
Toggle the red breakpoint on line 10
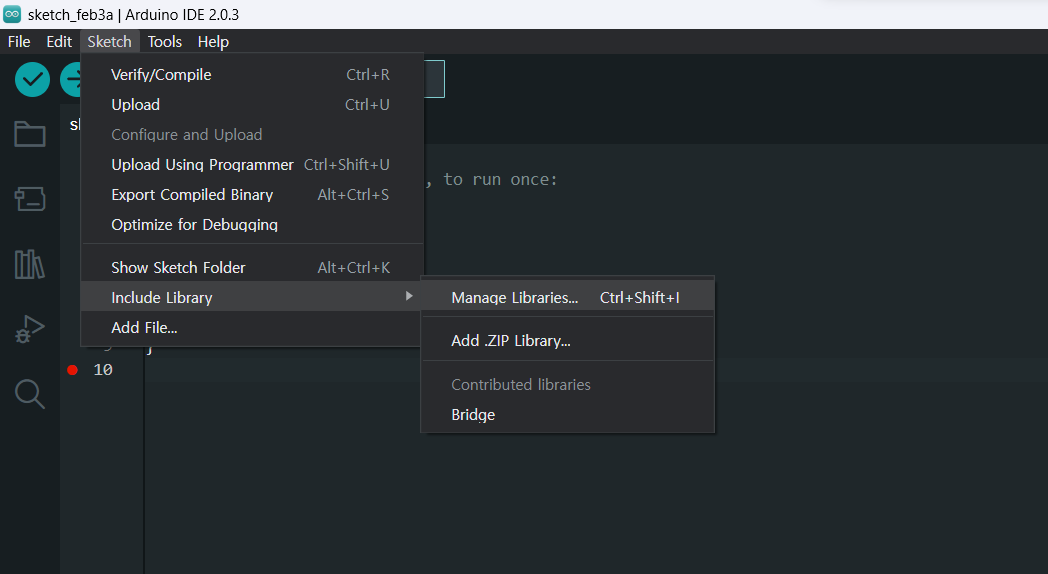point(72,370)
